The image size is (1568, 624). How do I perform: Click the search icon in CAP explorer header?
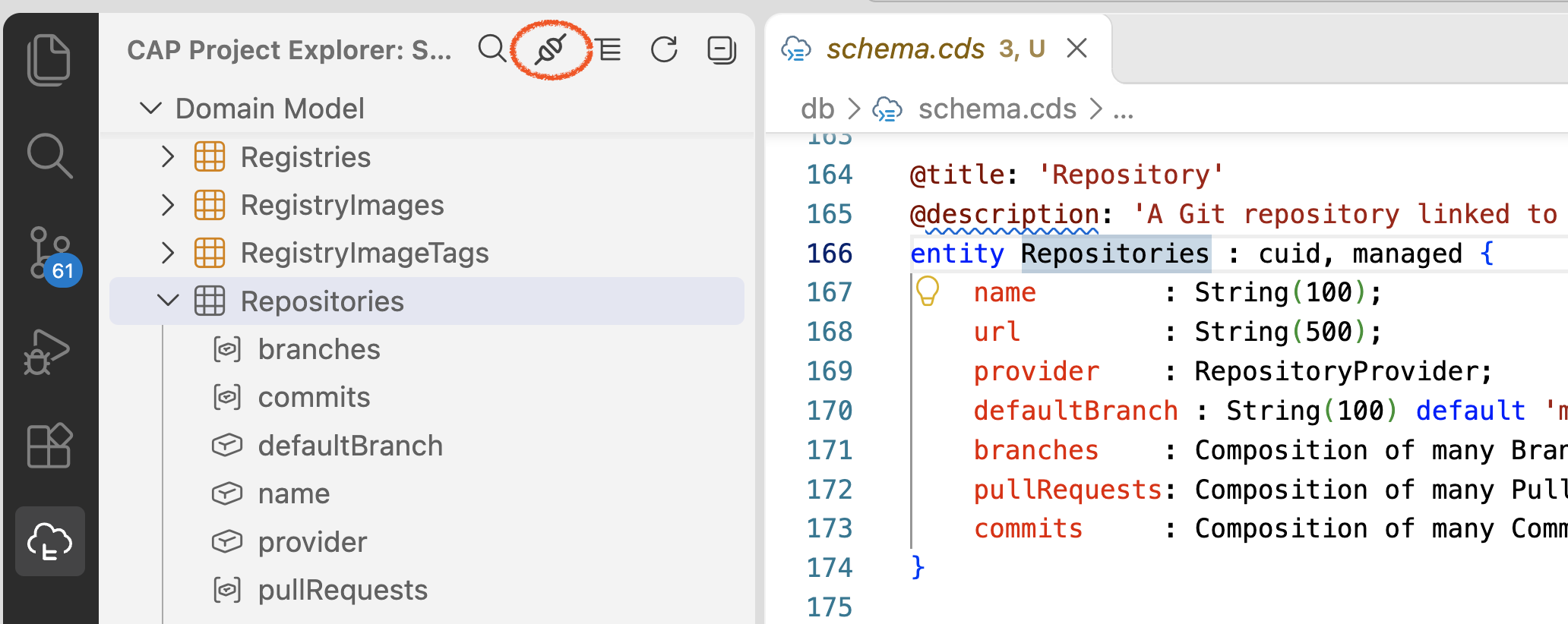coord(492,49)
